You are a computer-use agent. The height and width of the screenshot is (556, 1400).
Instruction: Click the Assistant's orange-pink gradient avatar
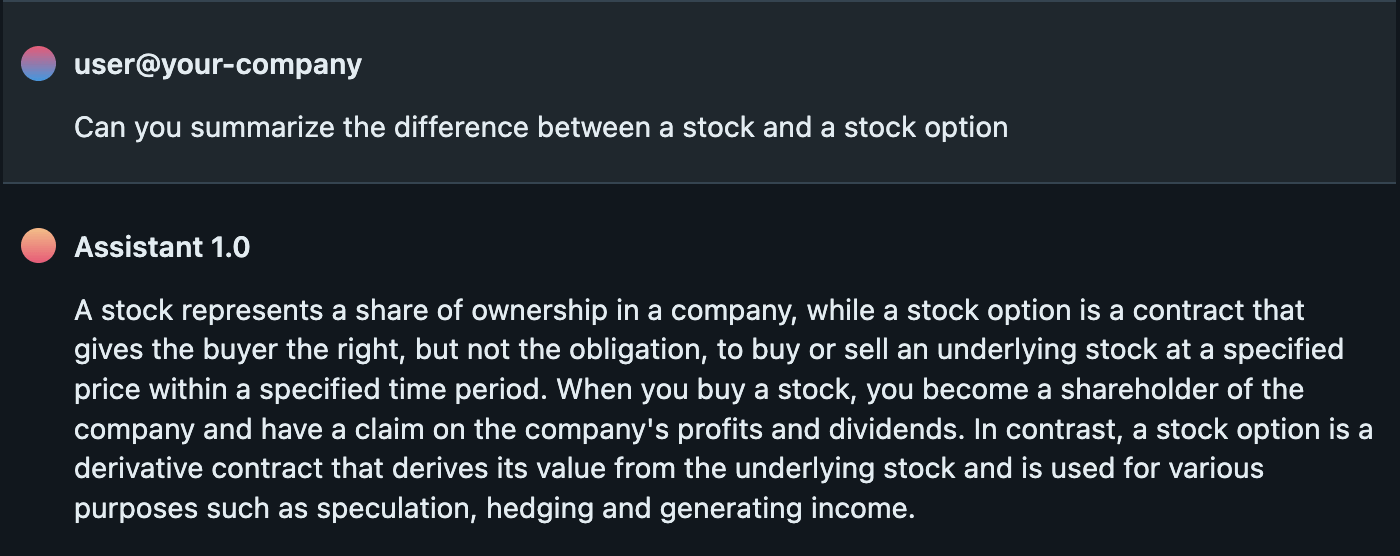pos(38,246)
